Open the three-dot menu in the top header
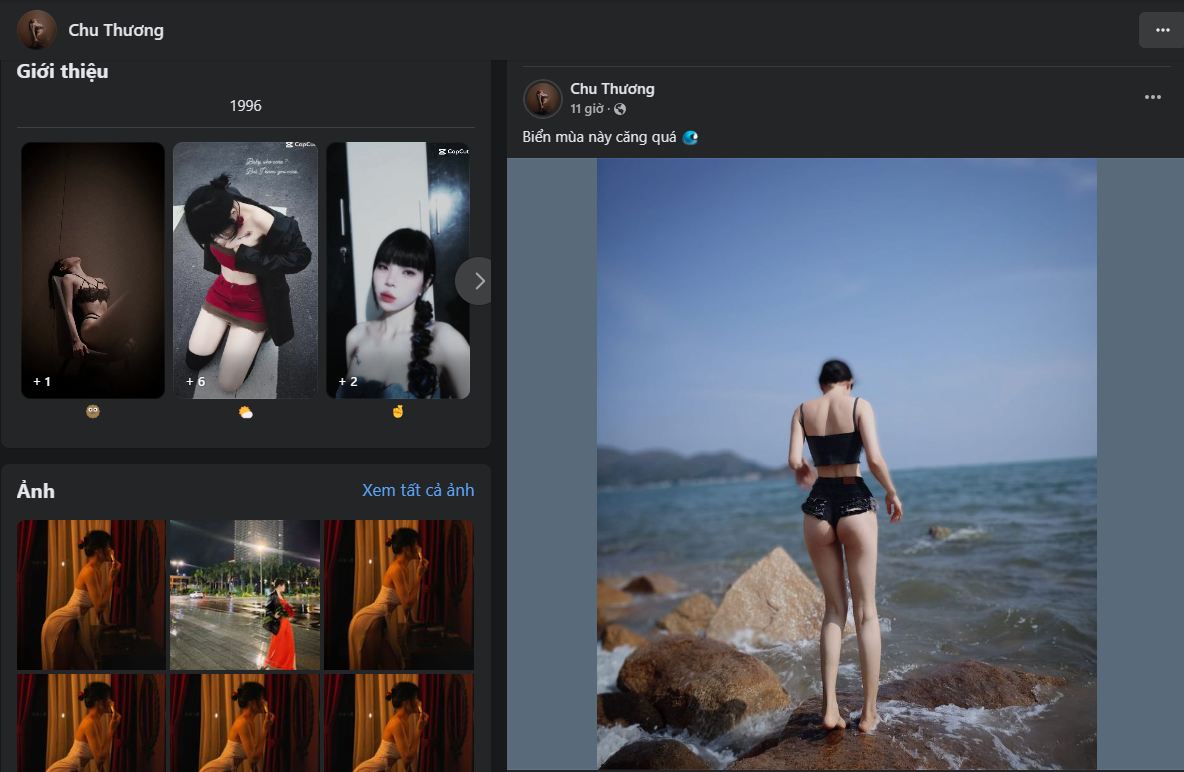This screenshot has width=1184, height=772. coord(1161,30)
